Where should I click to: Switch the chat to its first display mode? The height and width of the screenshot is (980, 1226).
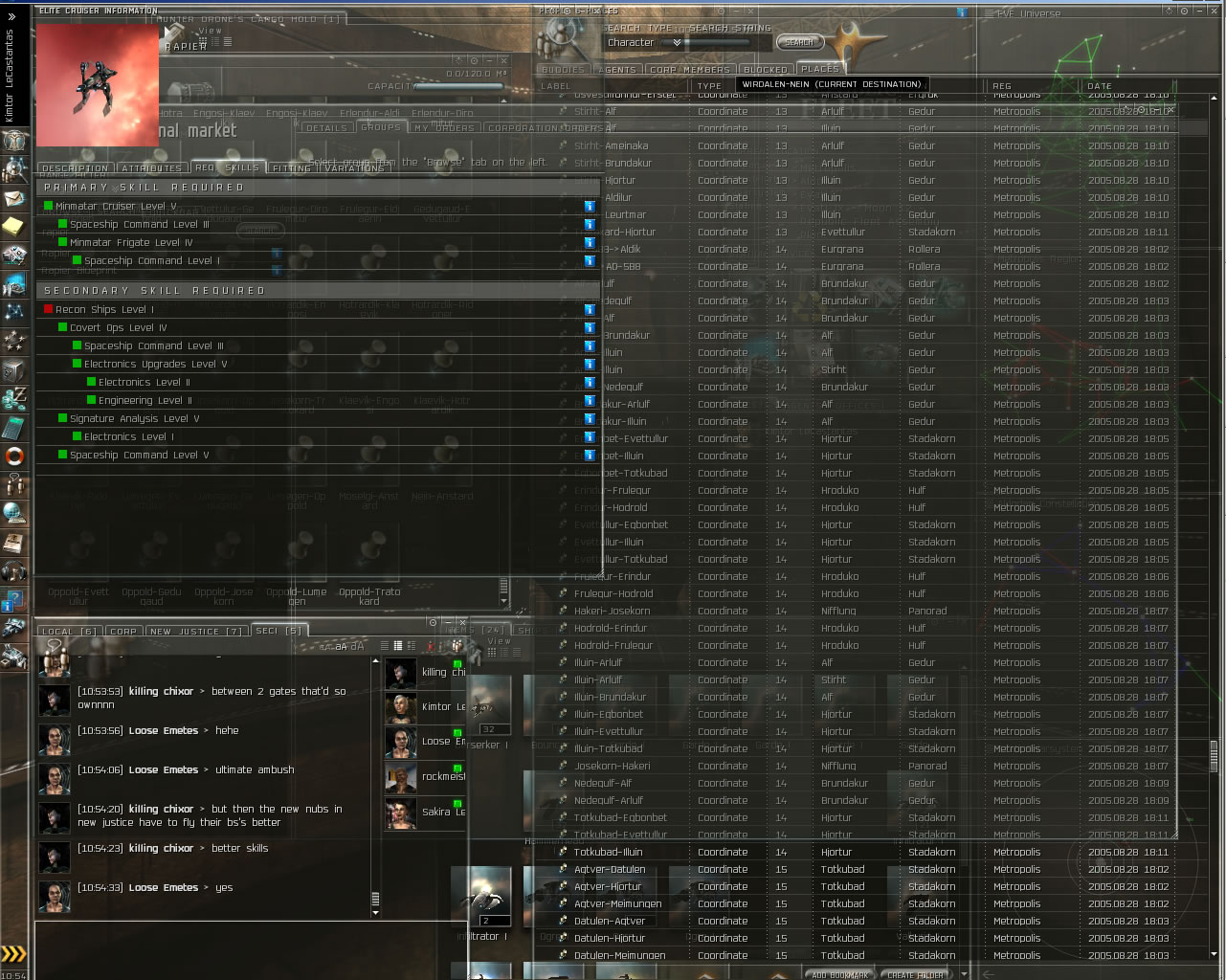click(x=385, y=646)
